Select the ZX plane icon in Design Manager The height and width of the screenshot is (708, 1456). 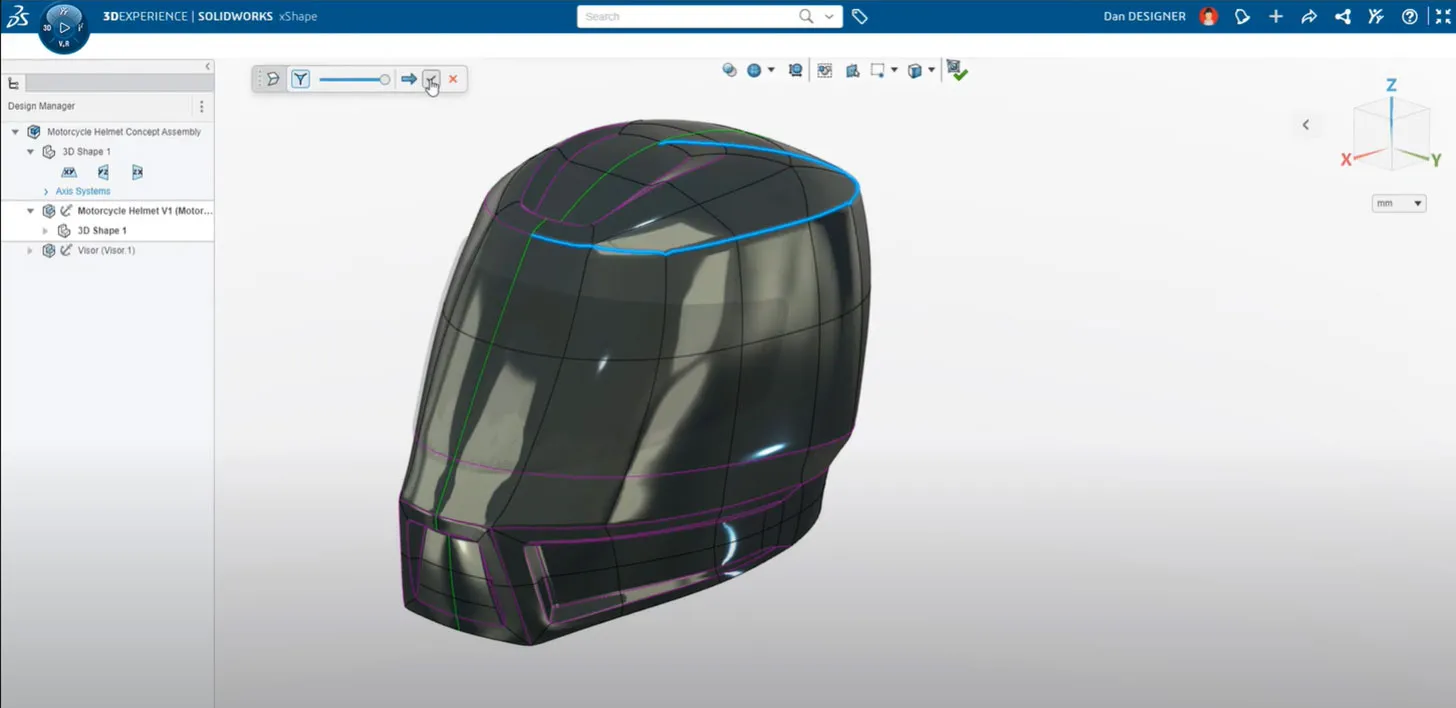(x=136, y=172)
